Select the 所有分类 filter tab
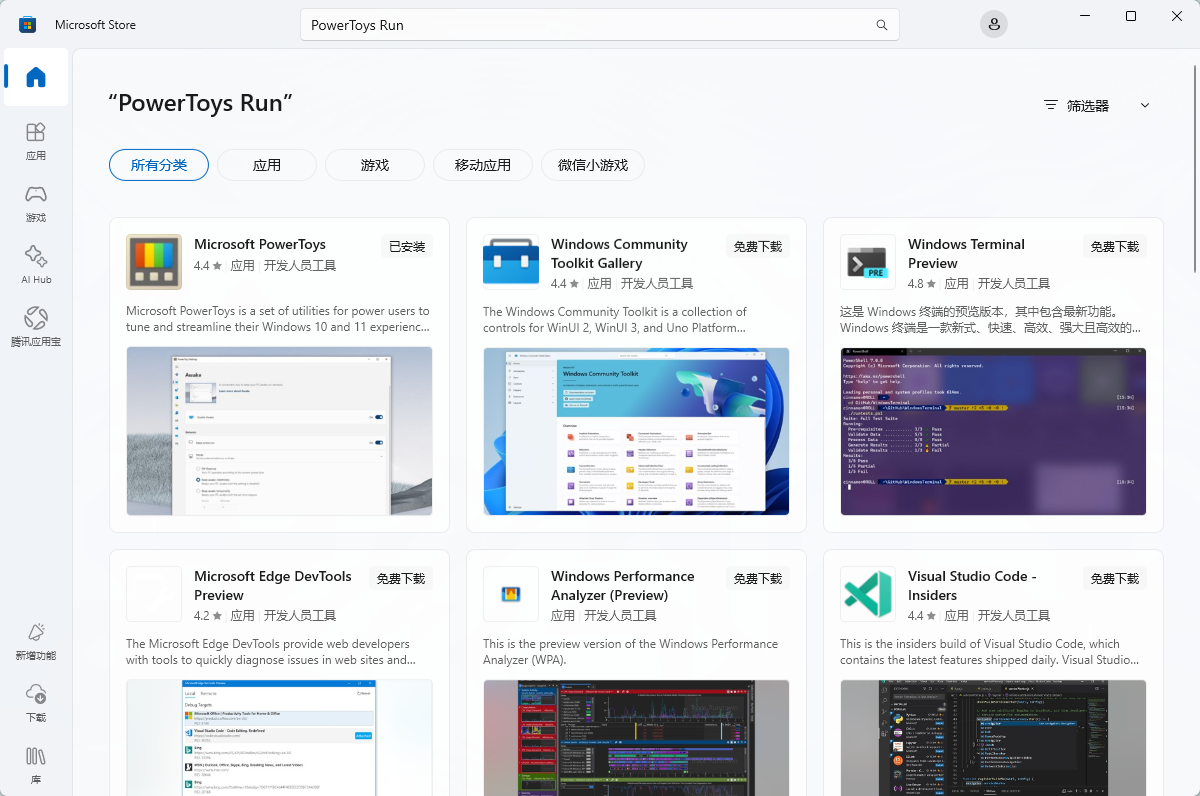The image size is (1200, 796). (159, 165)
